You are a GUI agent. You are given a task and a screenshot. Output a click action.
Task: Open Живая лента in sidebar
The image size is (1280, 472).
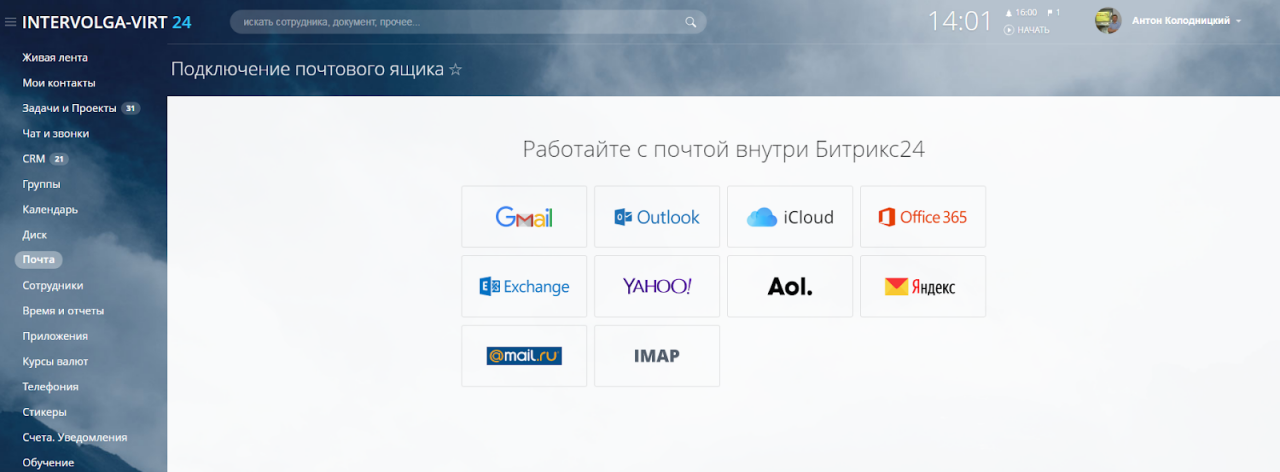[55, 58]
